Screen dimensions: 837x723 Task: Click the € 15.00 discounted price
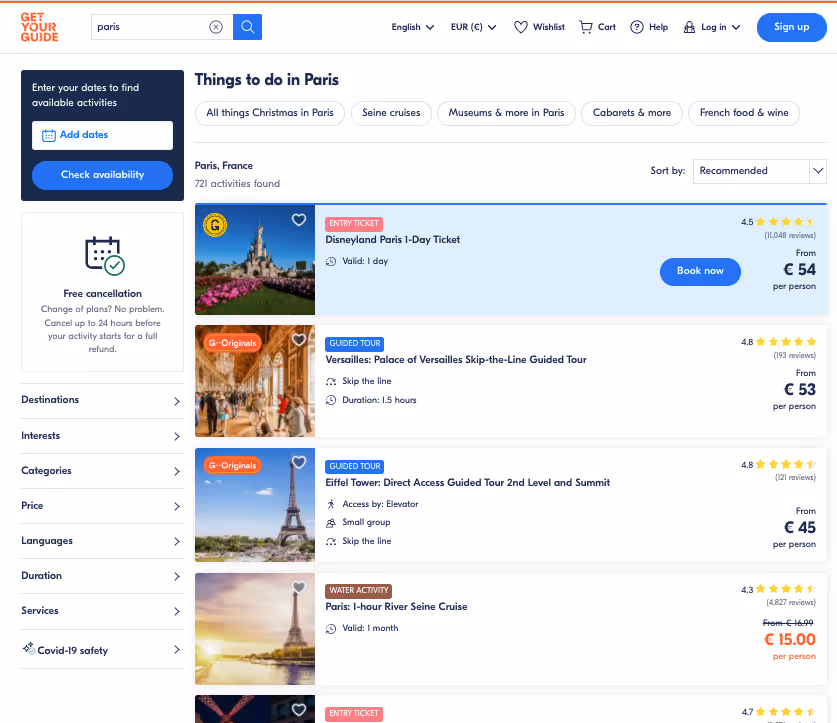click(x=789, y=640)
